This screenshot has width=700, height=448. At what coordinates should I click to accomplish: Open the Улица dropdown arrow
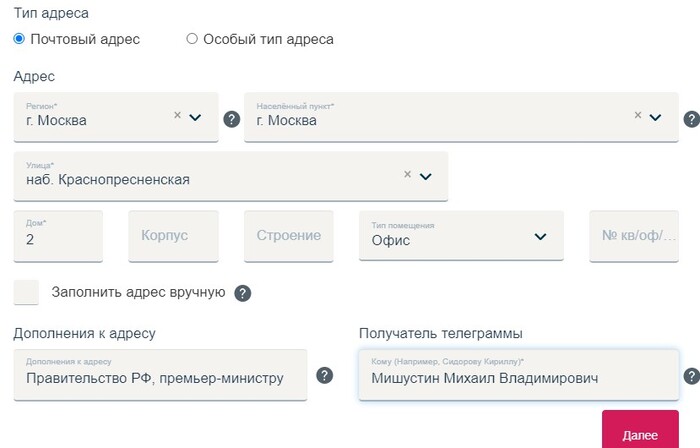pos(425,176)
